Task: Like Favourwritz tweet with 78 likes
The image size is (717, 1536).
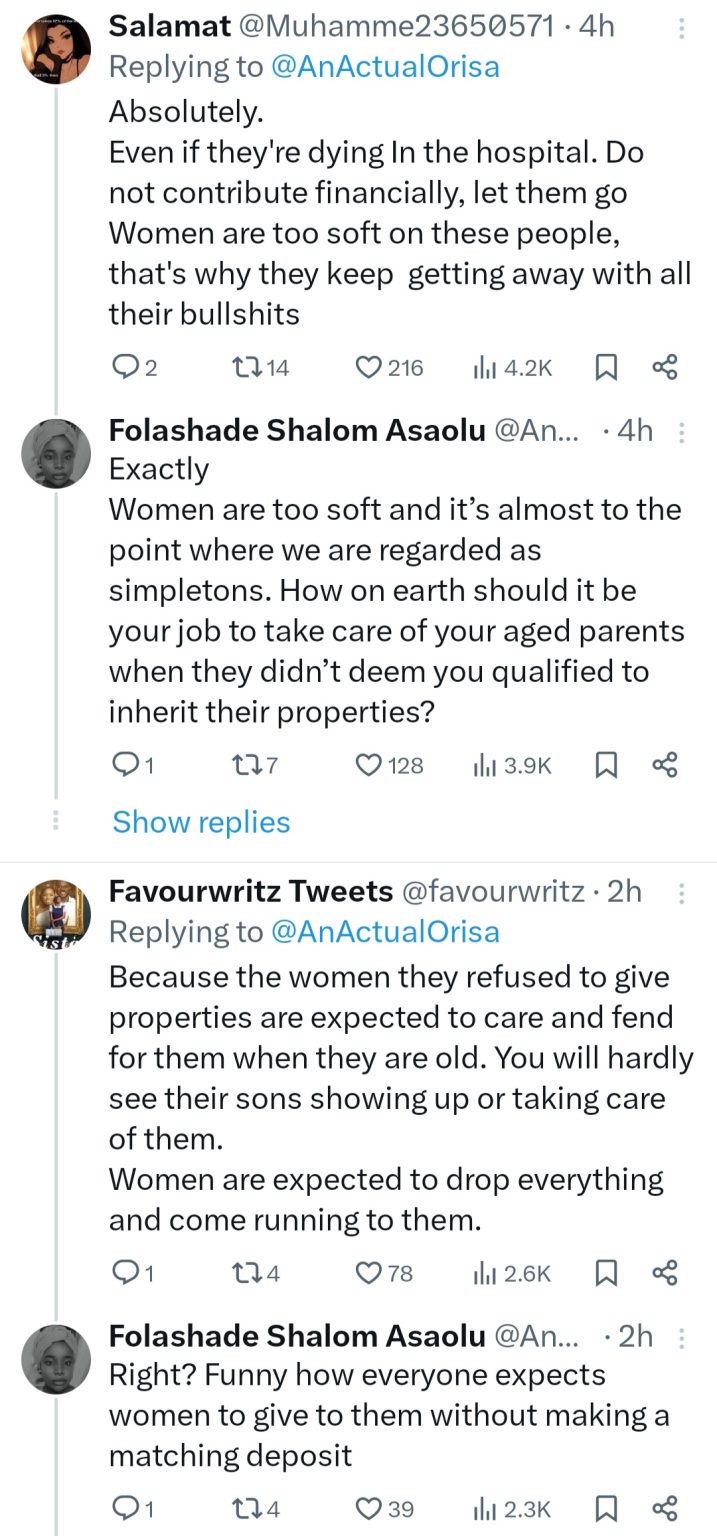Action: pos(370,1273)
